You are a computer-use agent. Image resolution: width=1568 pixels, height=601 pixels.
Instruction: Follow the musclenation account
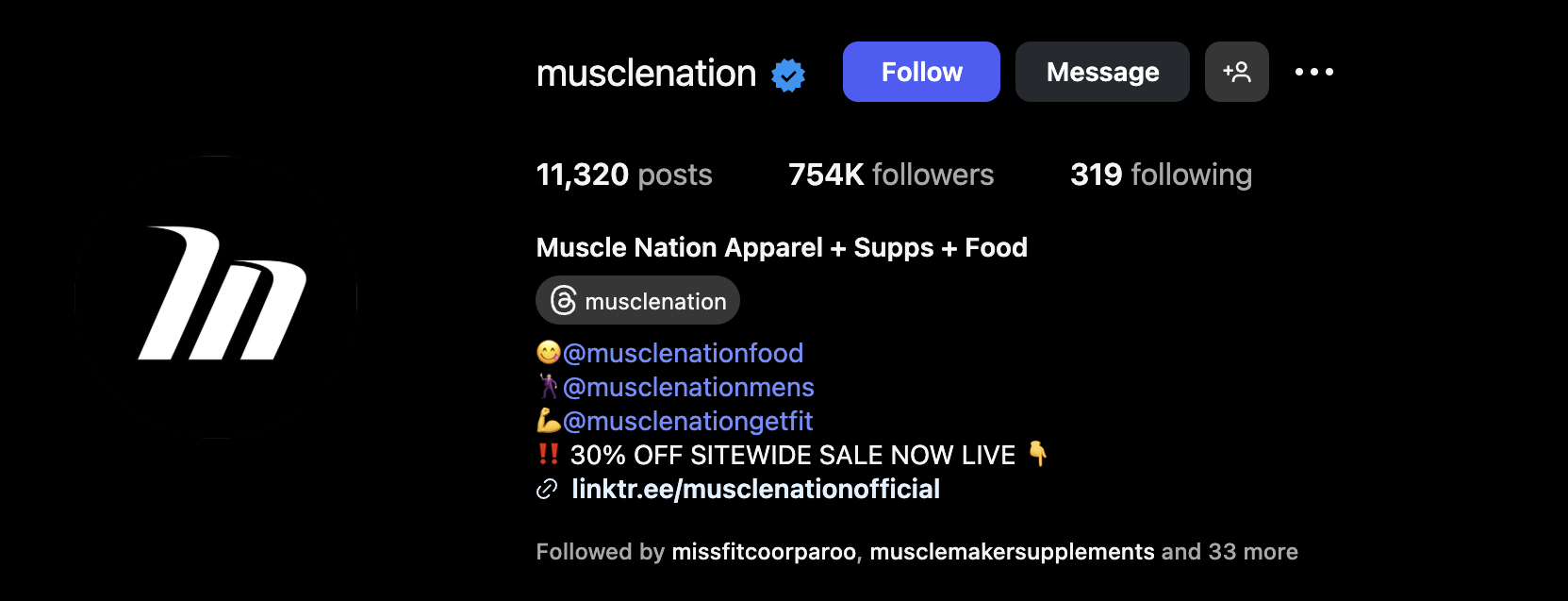(x=921, y=72)
